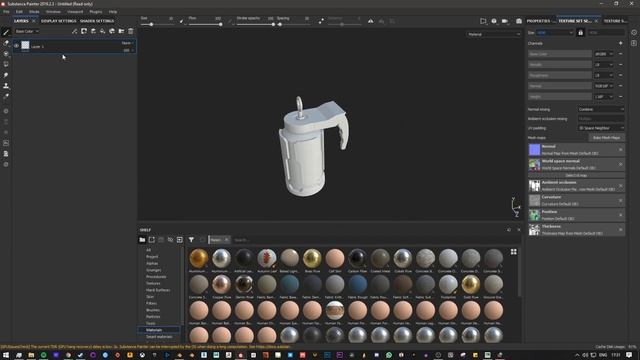Click the Shelf import resources icon
The image size is (640, 360).
point(180,240)
